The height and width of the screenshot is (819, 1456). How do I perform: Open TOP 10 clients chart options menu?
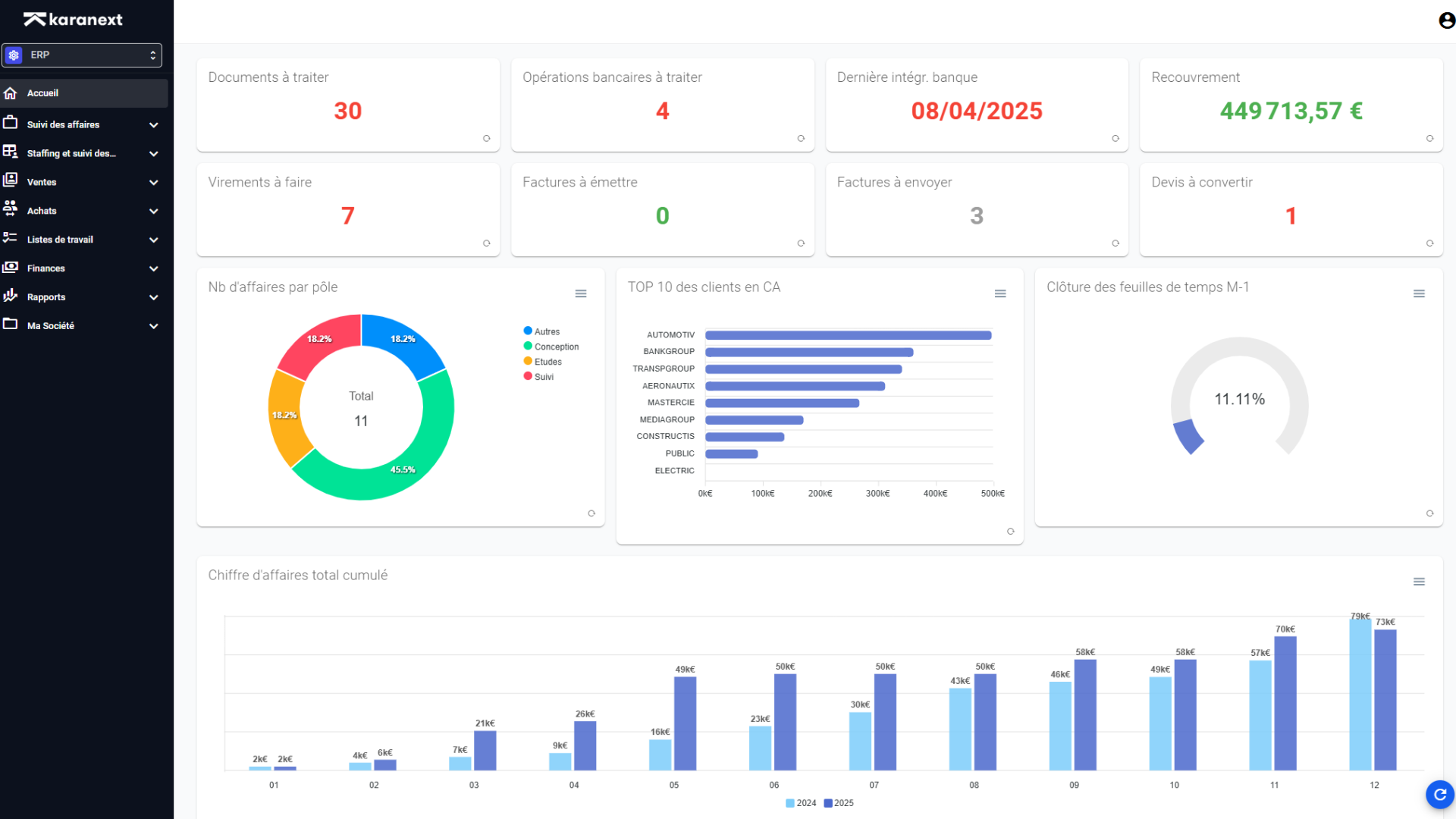pos(1000,293)
